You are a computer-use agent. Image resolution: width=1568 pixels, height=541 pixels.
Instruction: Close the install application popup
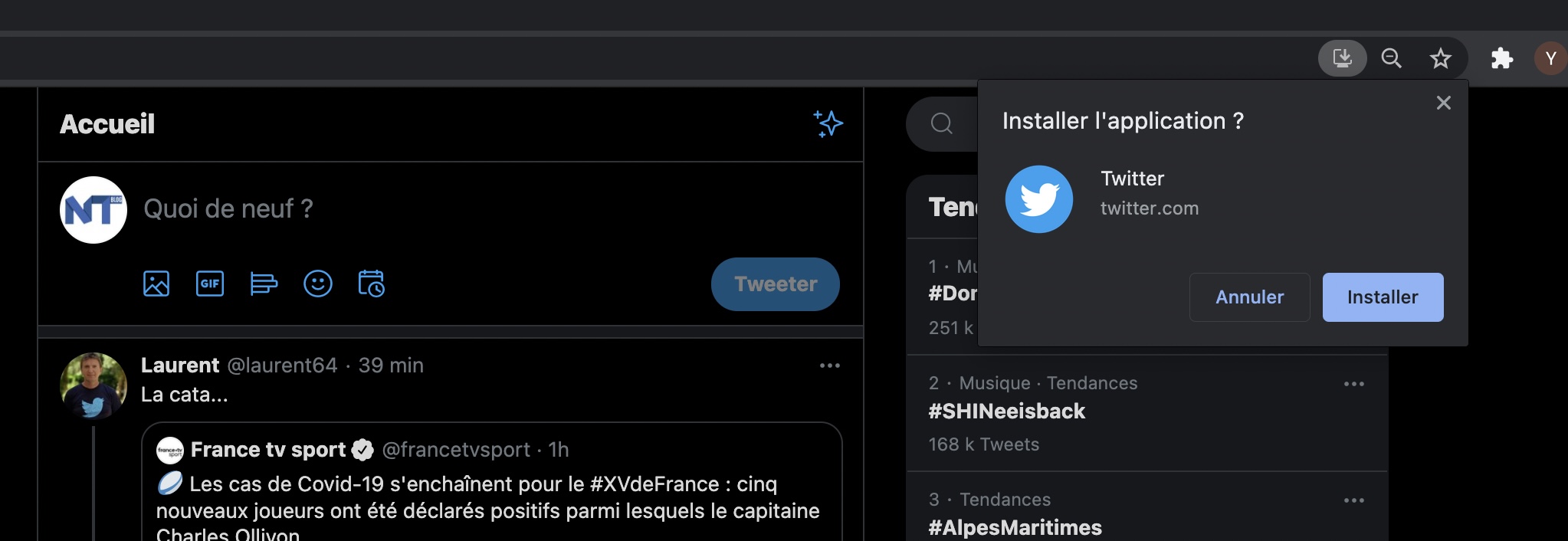1443,103
